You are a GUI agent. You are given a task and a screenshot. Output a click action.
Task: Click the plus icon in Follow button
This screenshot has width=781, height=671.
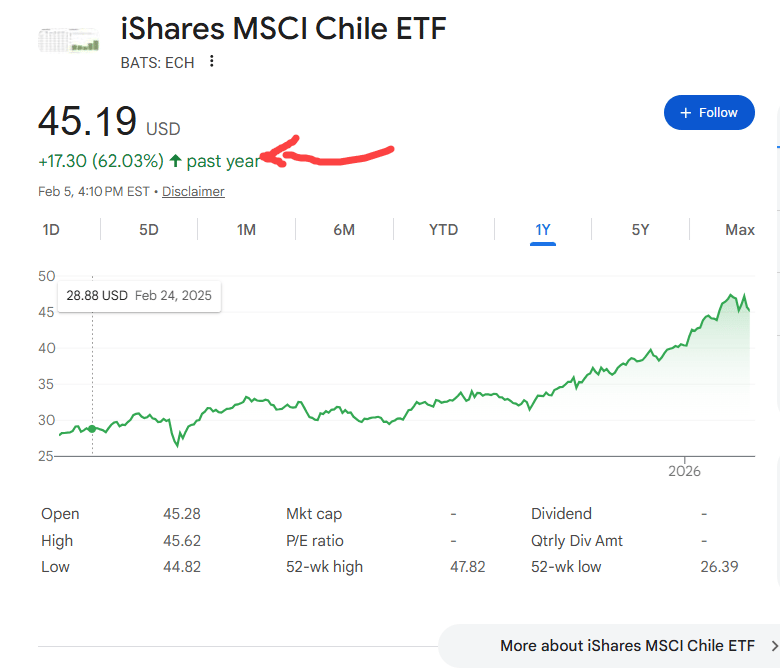[x=686, y=113]
